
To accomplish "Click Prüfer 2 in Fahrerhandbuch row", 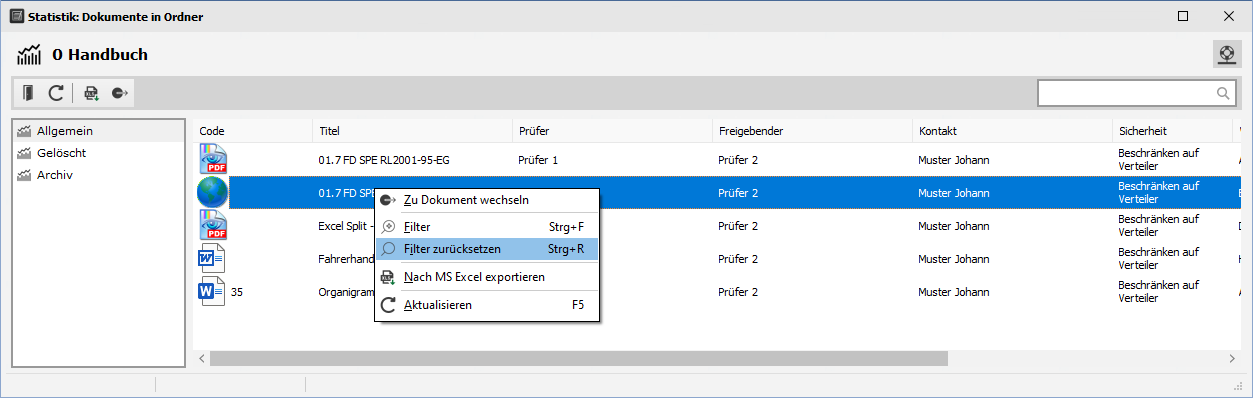I will 738,259.
